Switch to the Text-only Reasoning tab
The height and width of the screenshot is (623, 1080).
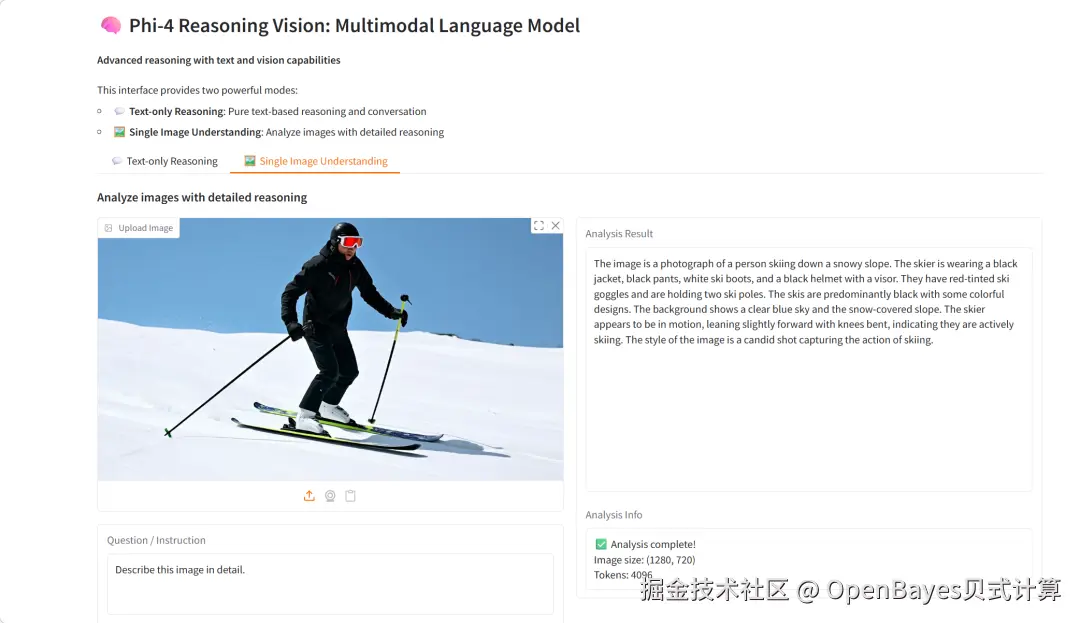pos(165,161)
